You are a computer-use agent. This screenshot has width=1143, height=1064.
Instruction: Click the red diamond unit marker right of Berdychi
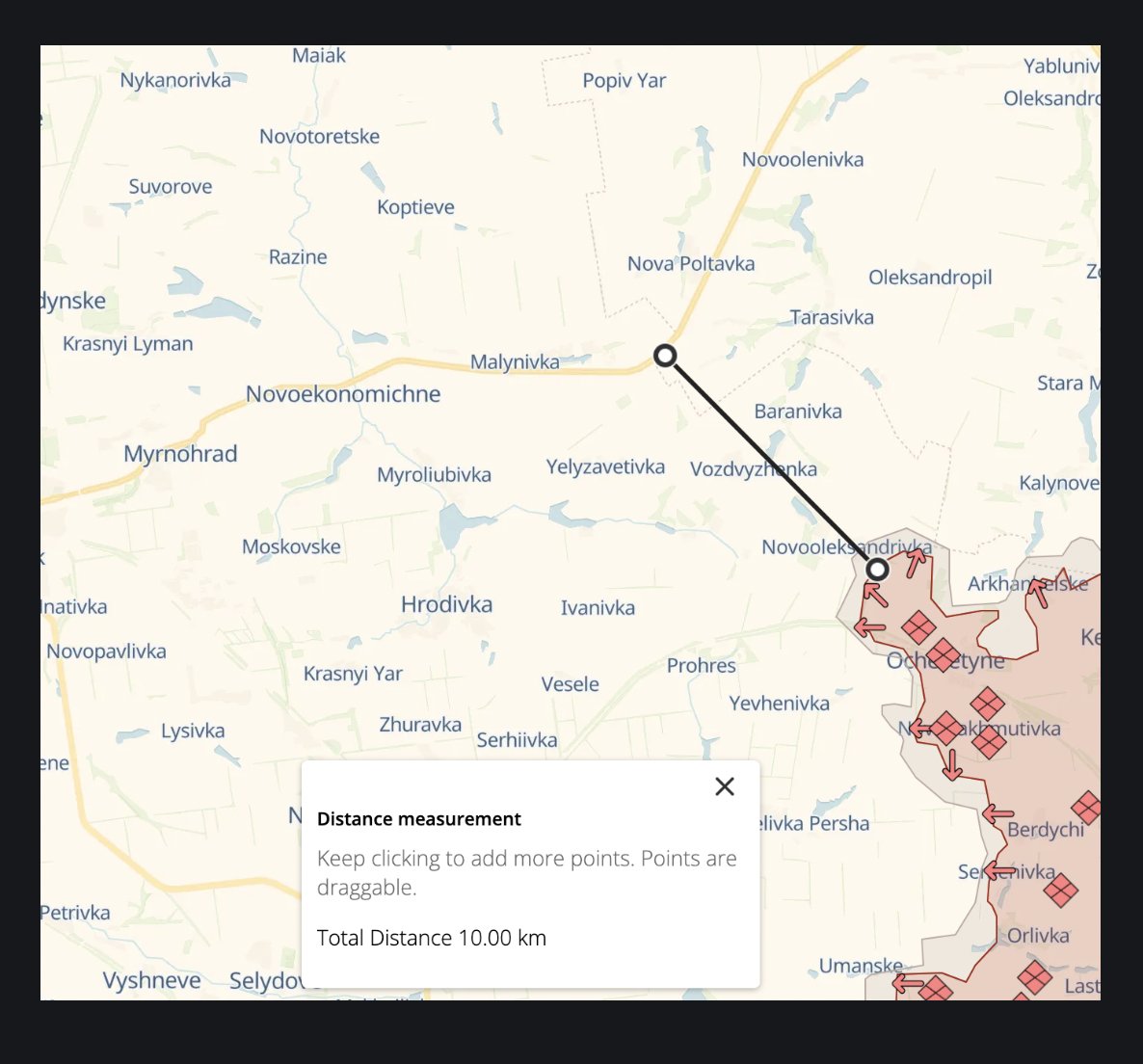1088,808
